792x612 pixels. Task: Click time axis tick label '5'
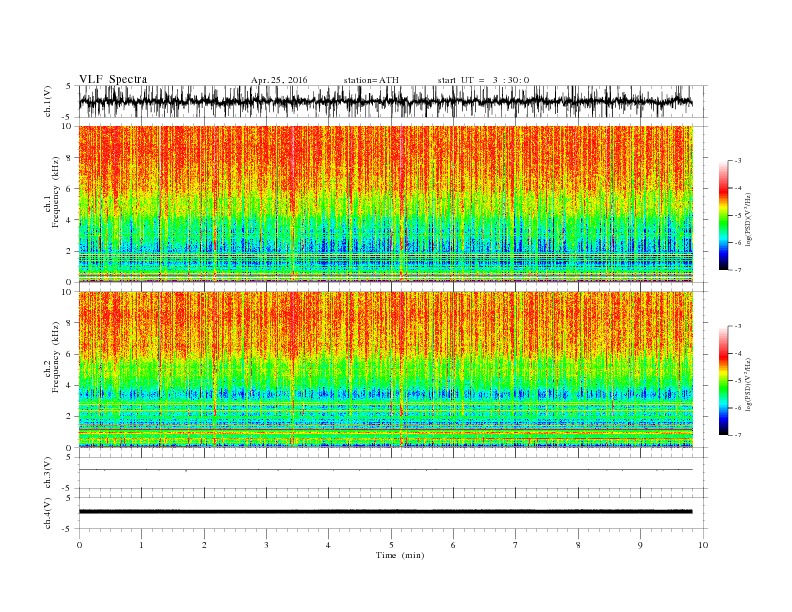[391, 545]
